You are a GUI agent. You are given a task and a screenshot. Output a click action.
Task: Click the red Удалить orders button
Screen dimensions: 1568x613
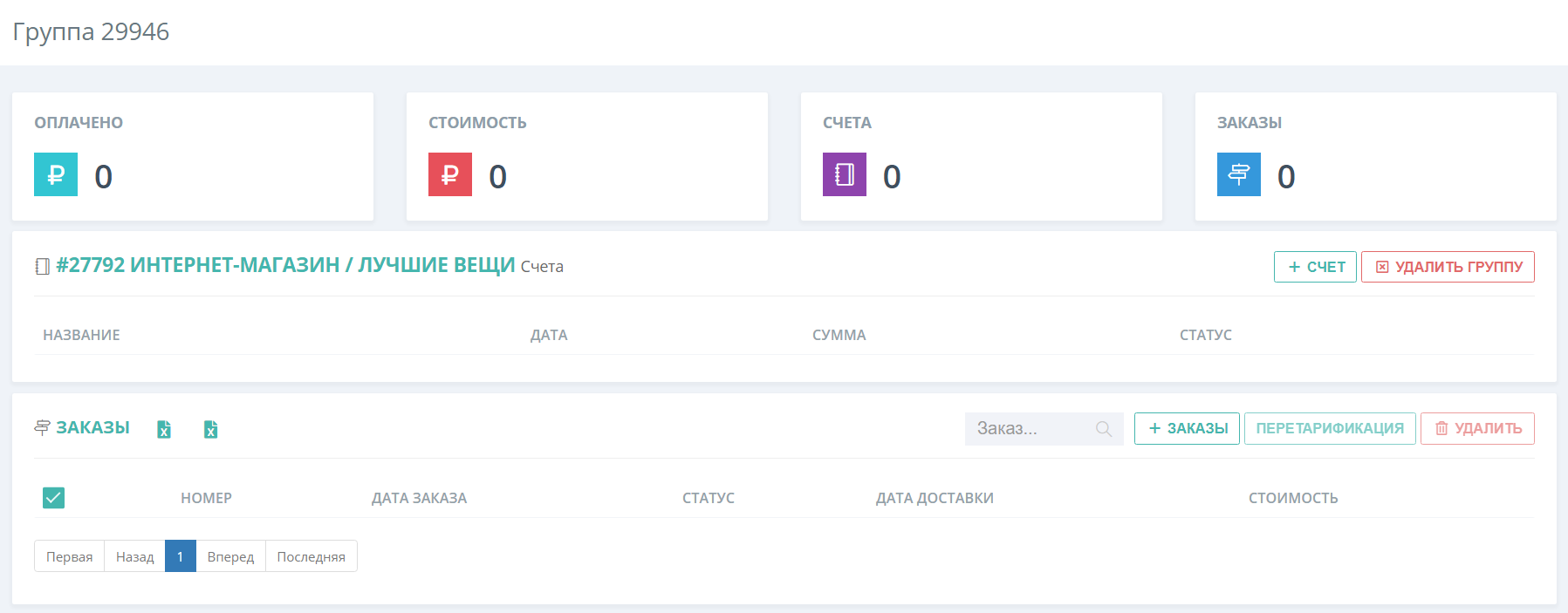(1477, 428)
